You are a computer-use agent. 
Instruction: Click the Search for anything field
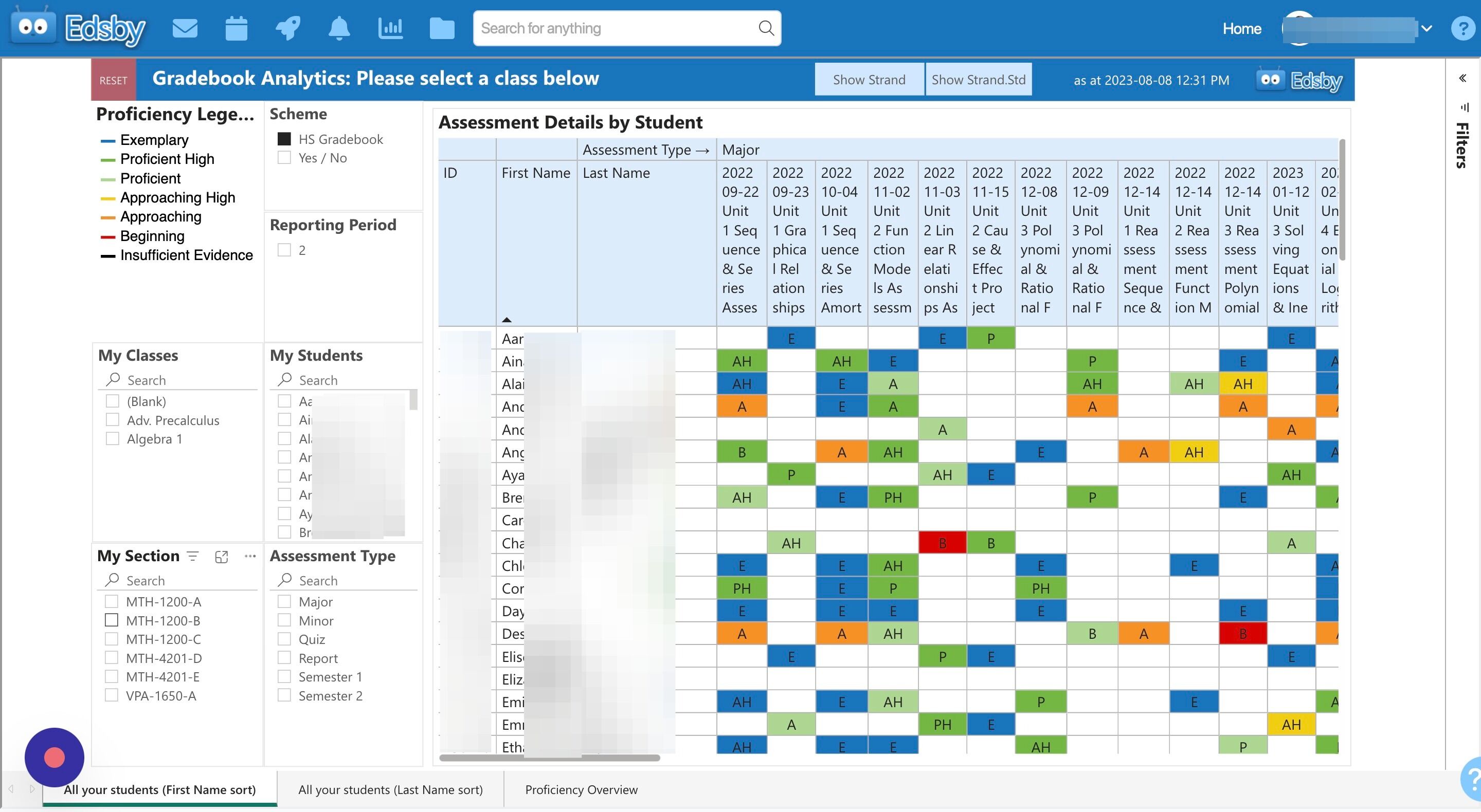(x=627, y=28)
